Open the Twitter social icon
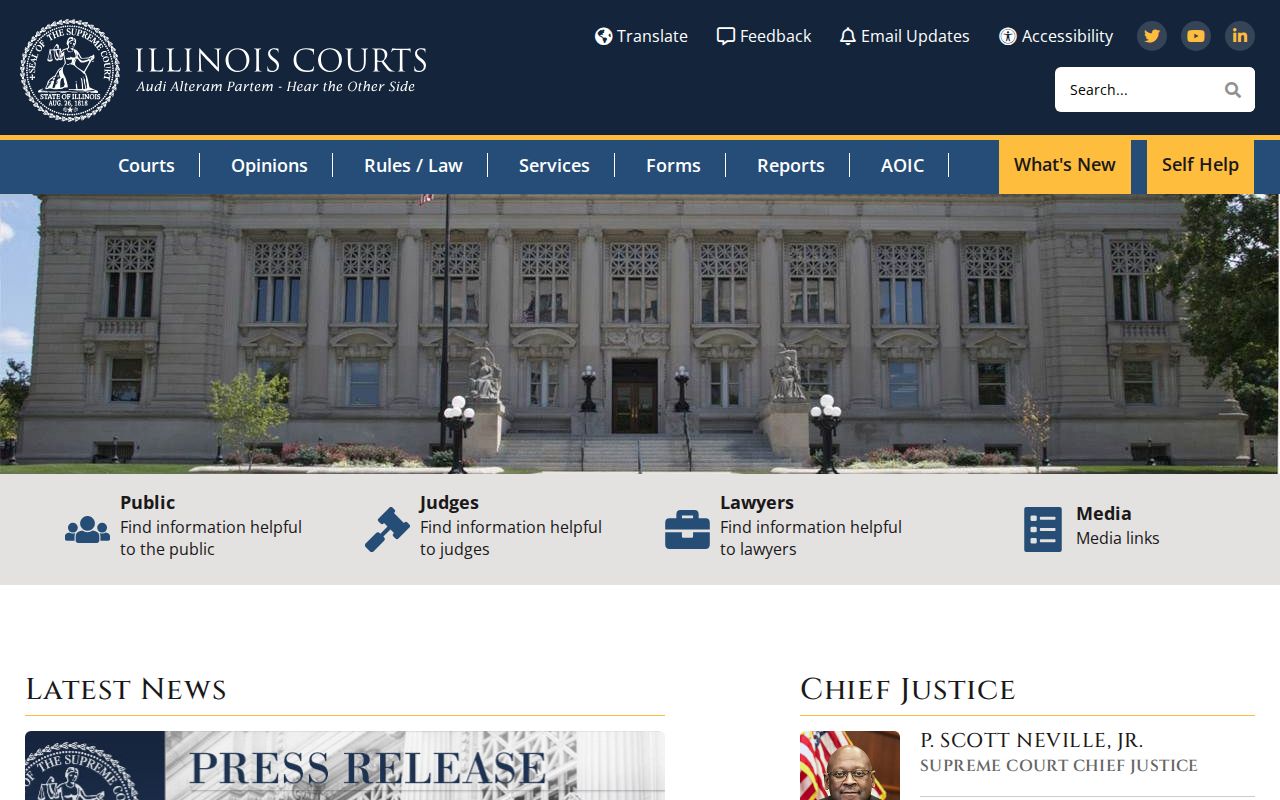The width and height of the screenshot is (1280, 800). [x=1152, y=36]
